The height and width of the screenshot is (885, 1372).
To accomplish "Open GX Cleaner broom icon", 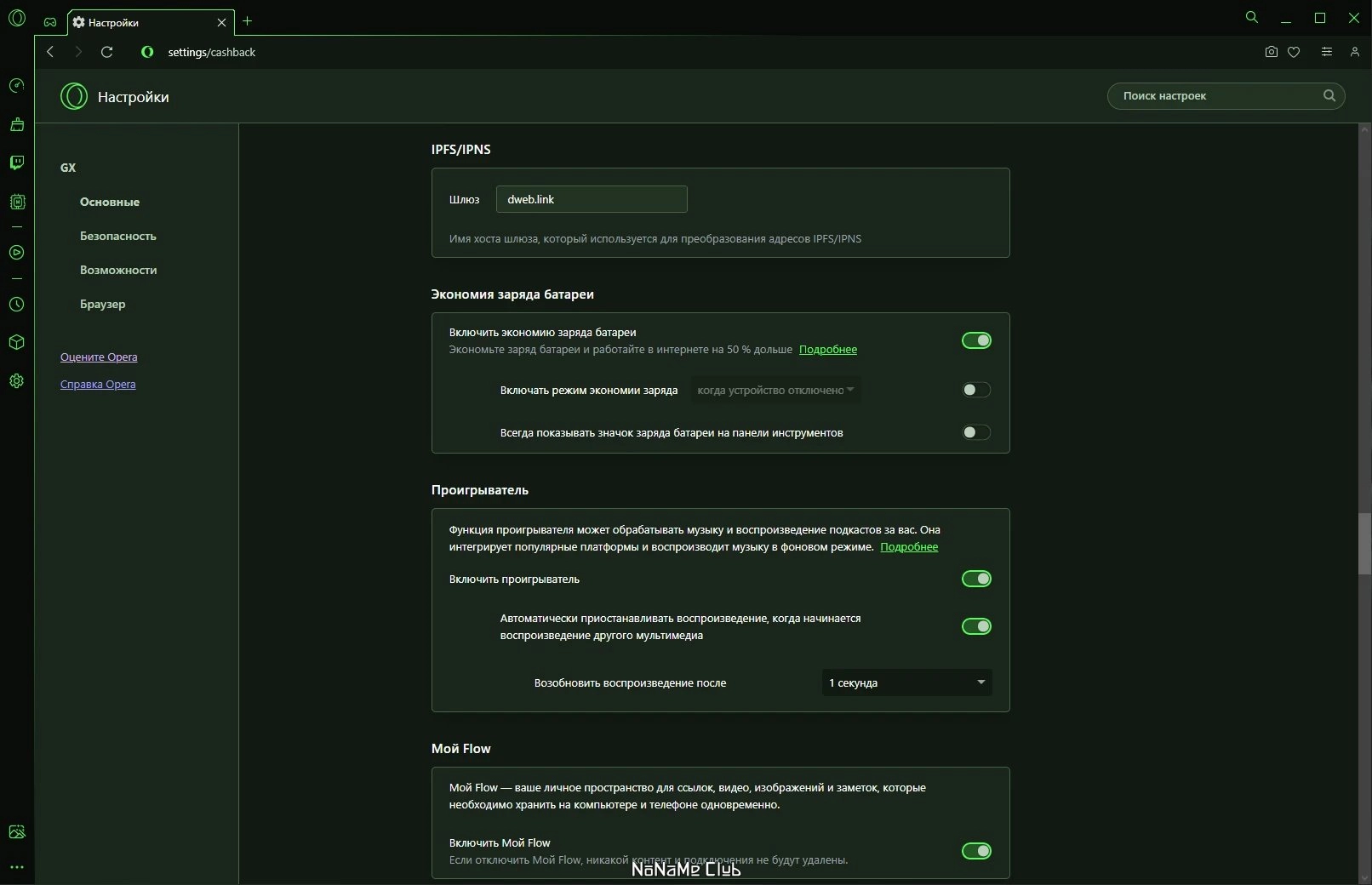I will tap(17, 124).
